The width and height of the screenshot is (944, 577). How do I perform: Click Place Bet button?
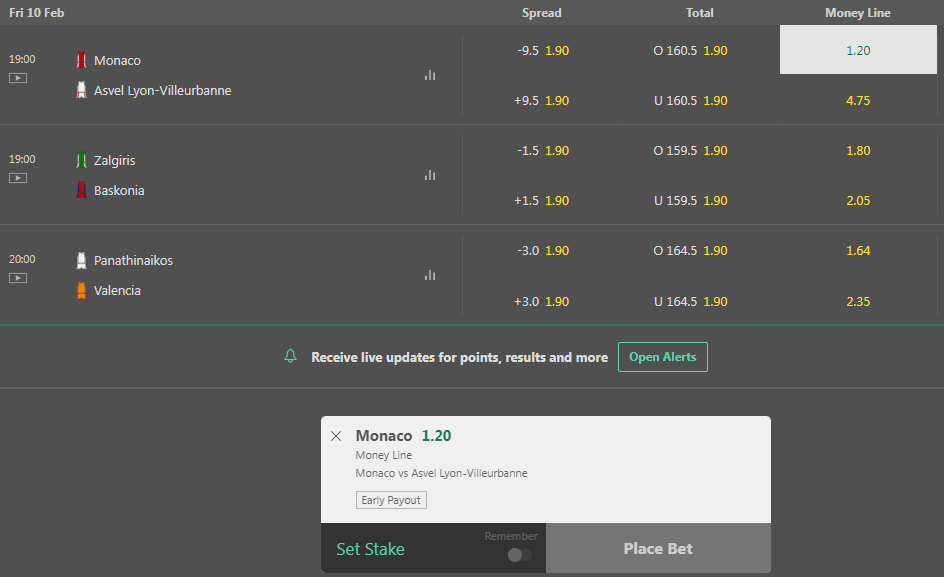[x=658, y=548]
